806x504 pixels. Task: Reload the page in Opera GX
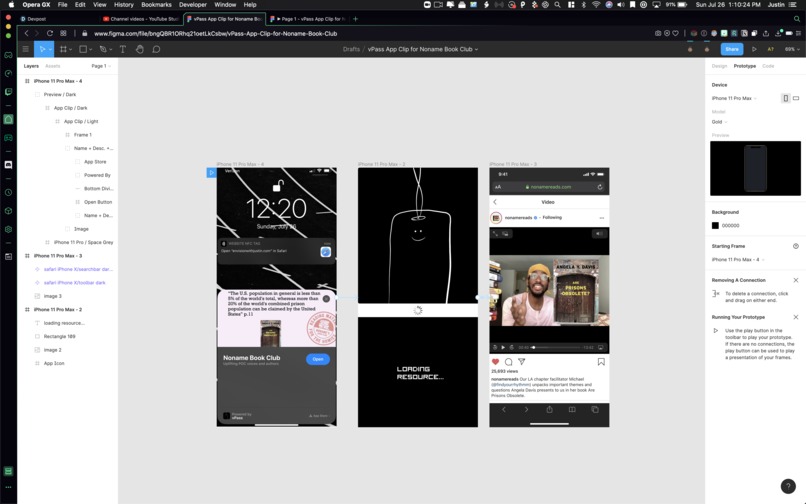pyautogui.click(x=50, y=33)
